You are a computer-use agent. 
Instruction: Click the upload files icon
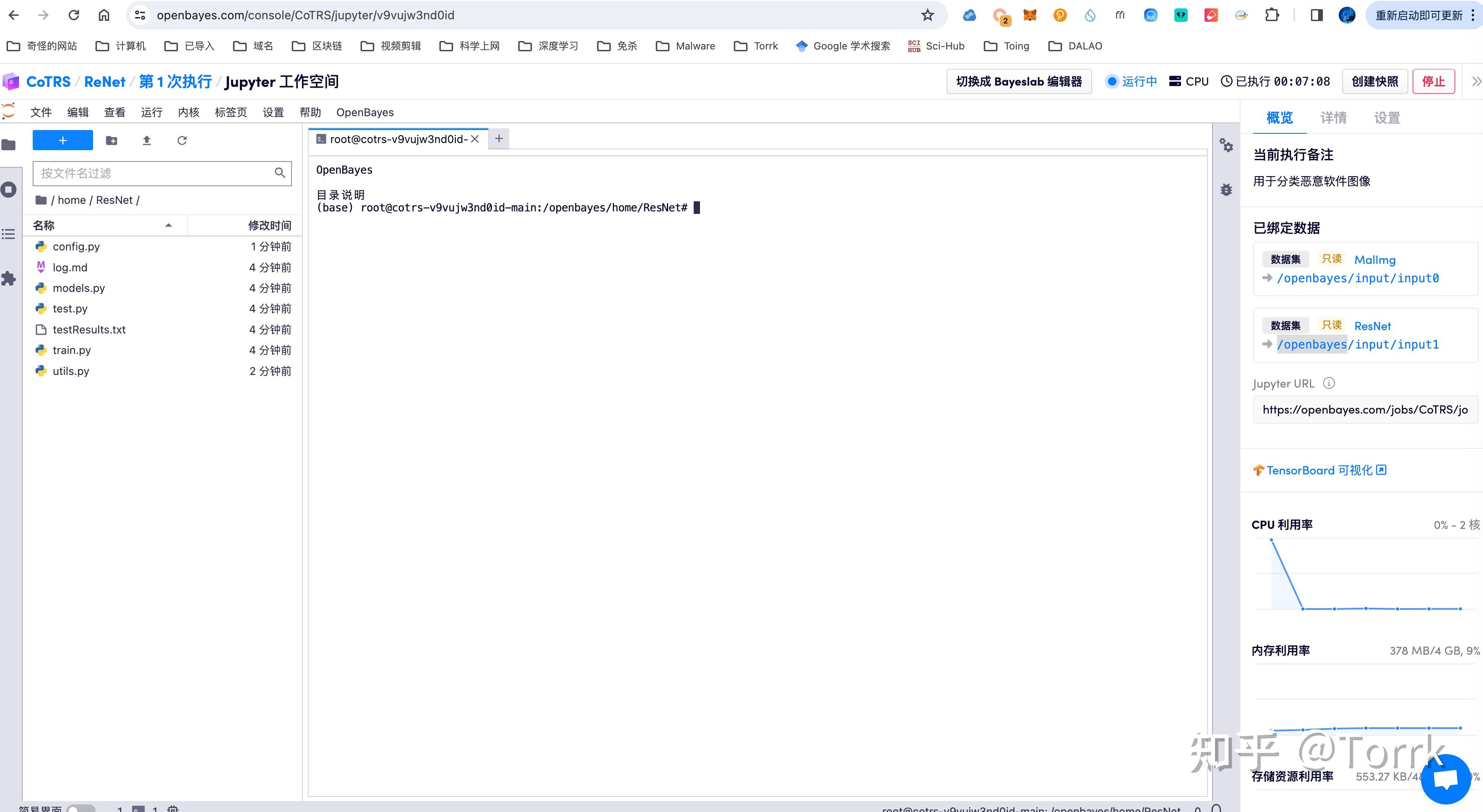click(x=147, y=141)
